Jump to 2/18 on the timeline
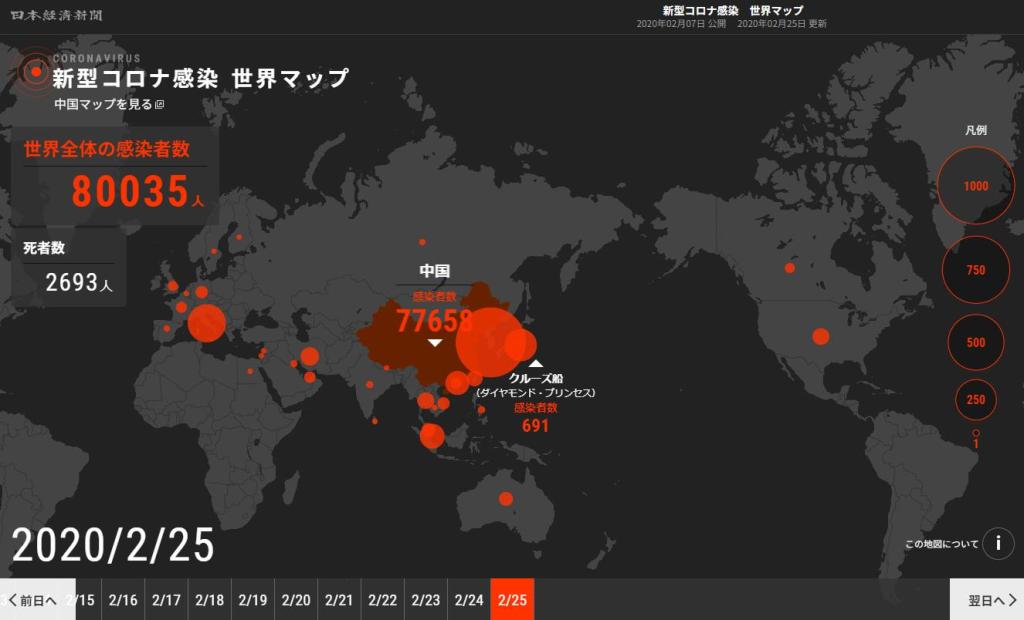1024x620 pixels. [210, 600]
